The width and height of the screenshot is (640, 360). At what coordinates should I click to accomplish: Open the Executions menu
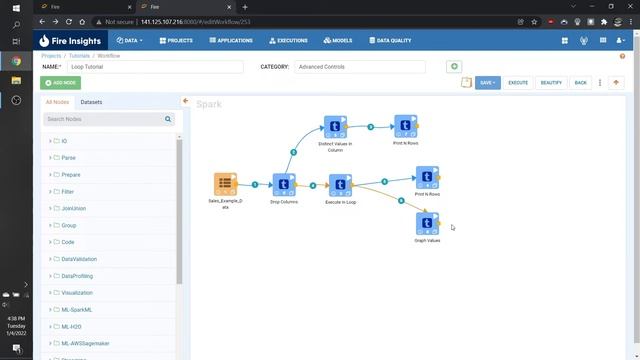[288, 40]
